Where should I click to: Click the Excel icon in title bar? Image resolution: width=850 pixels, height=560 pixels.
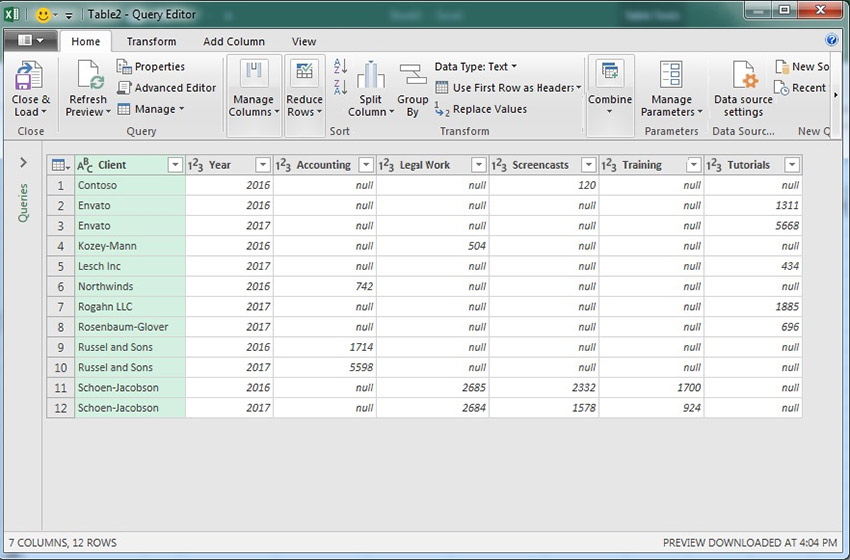point(12,14)
